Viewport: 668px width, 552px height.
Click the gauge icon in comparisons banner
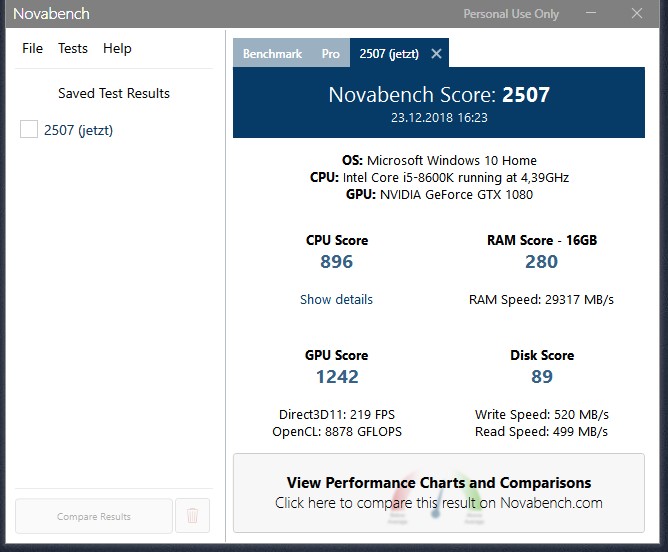[x=437, y=500]
